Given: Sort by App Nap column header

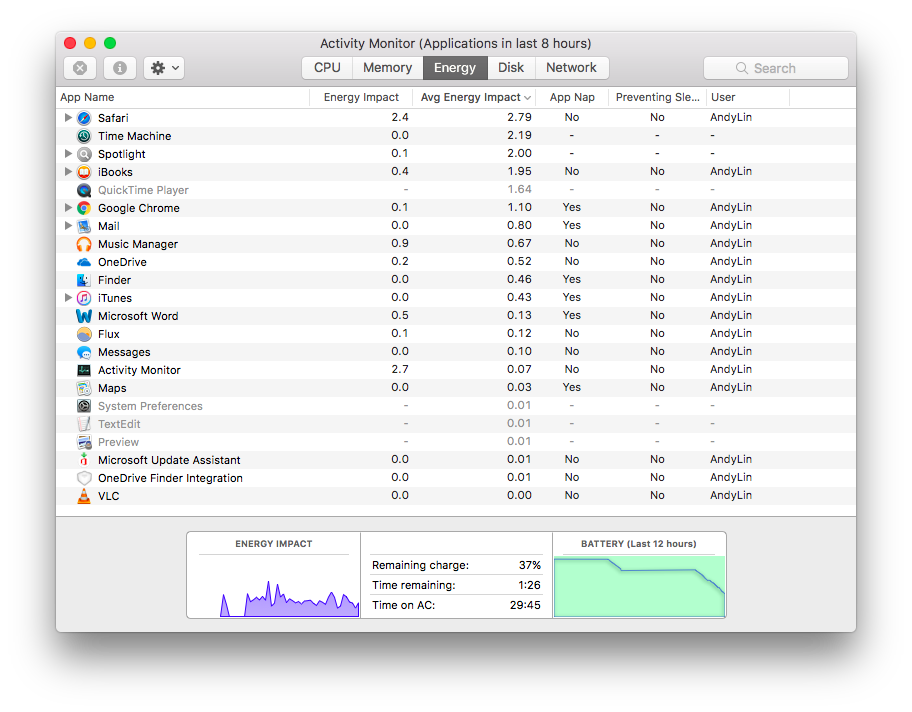Looking at the screenshot, I should (x=572, y=97).
